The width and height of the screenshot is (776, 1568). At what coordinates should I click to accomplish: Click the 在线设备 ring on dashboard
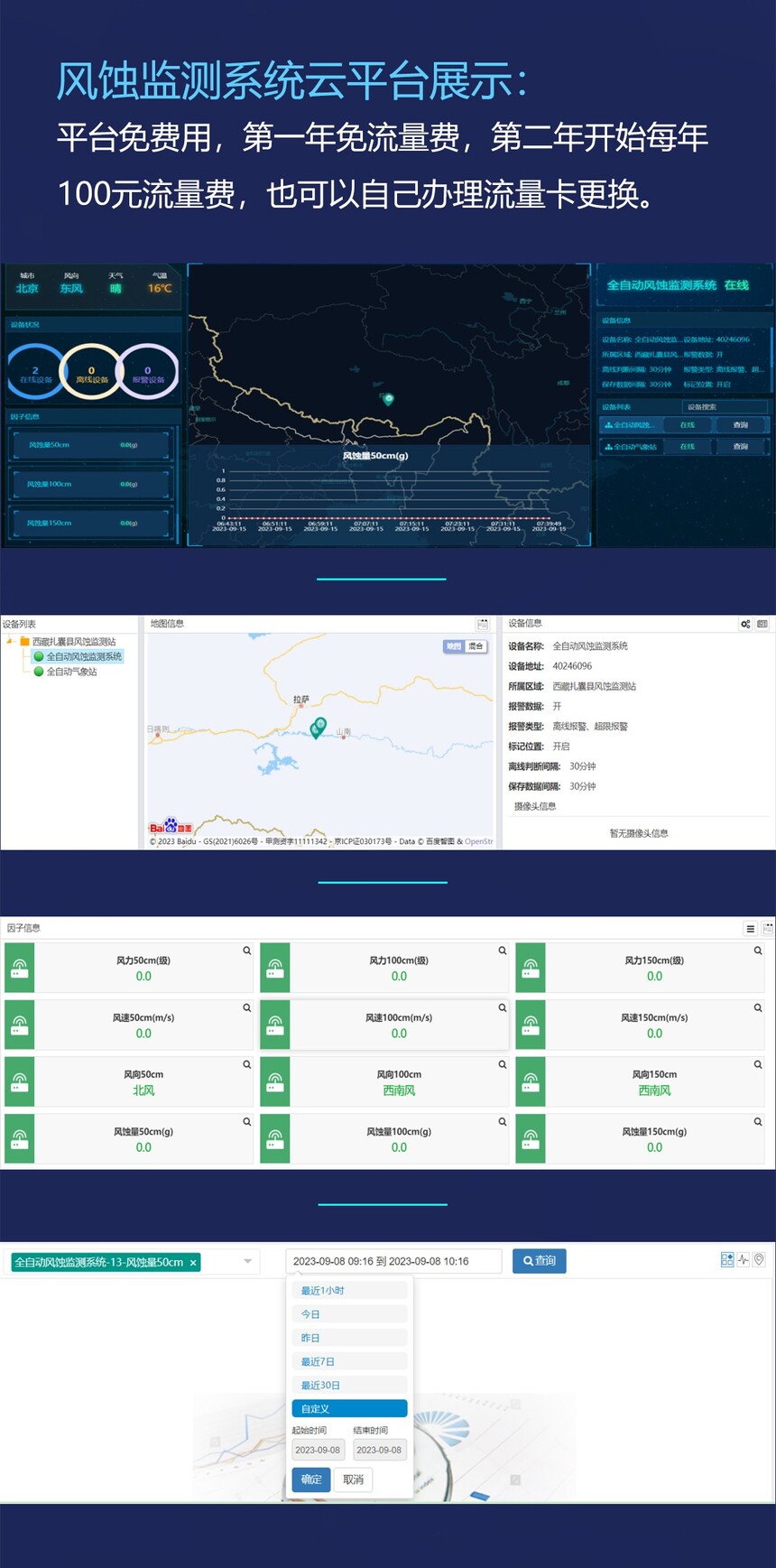(35, 373)
